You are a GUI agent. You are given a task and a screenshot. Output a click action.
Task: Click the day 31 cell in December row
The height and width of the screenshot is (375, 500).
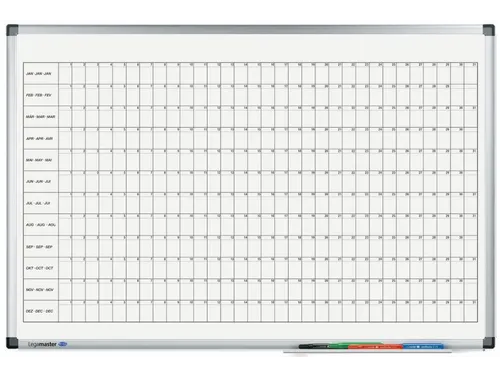(x=471, y=311)
